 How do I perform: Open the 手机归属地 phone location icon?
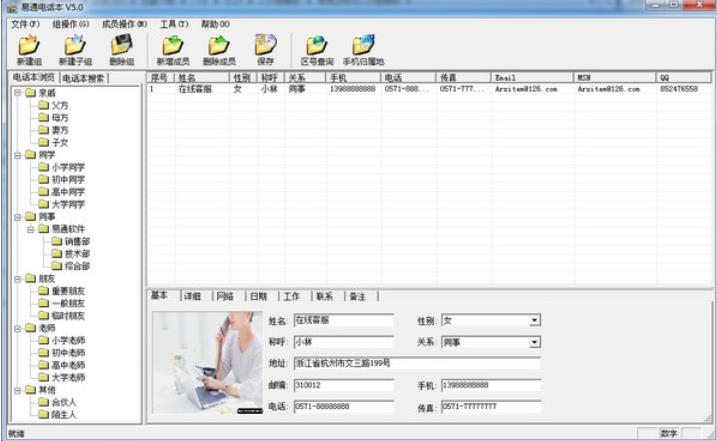tap(363, 46)
